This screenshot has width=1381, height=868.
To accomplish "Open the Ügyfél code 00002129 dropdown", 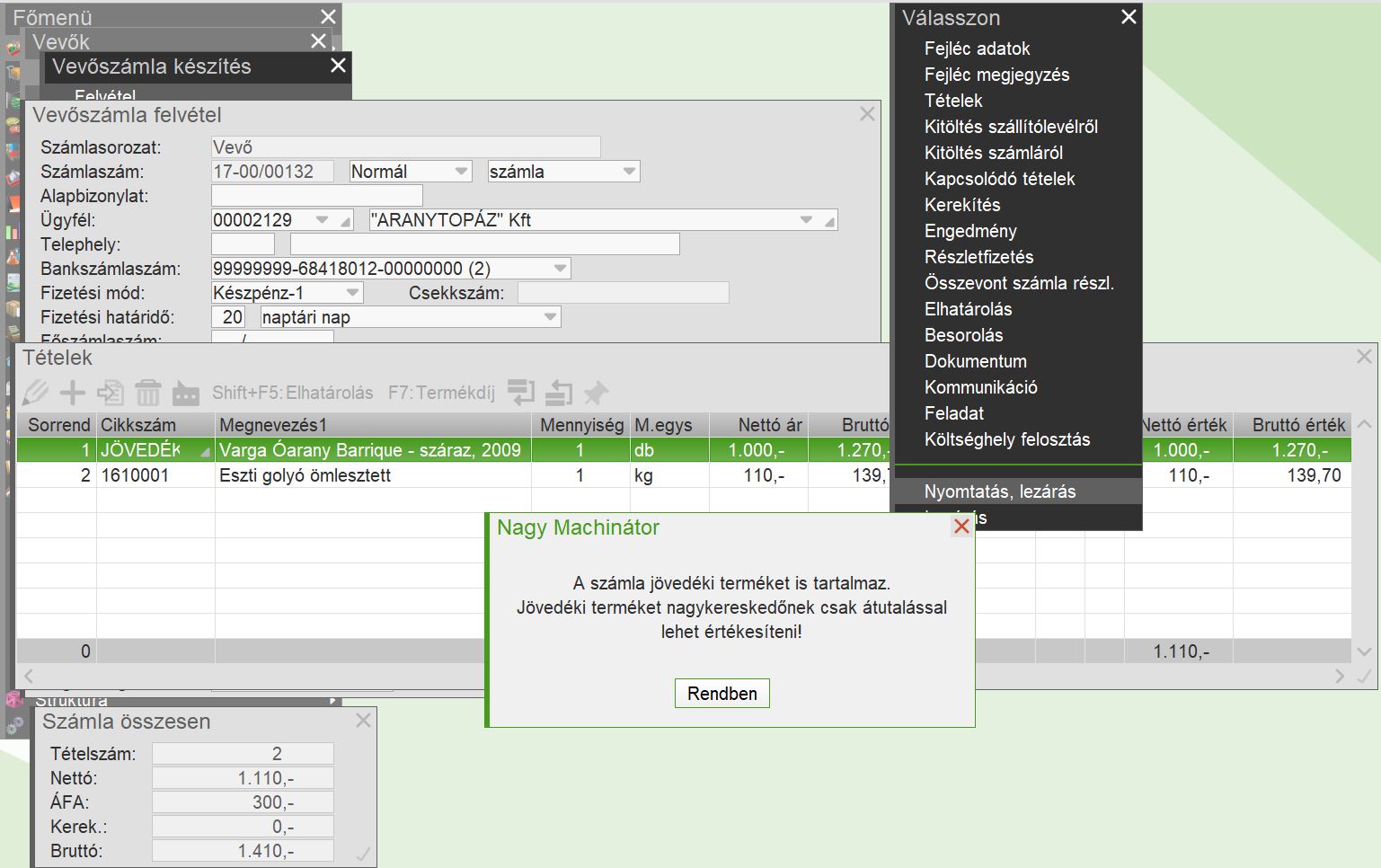I will pos(323,219).
